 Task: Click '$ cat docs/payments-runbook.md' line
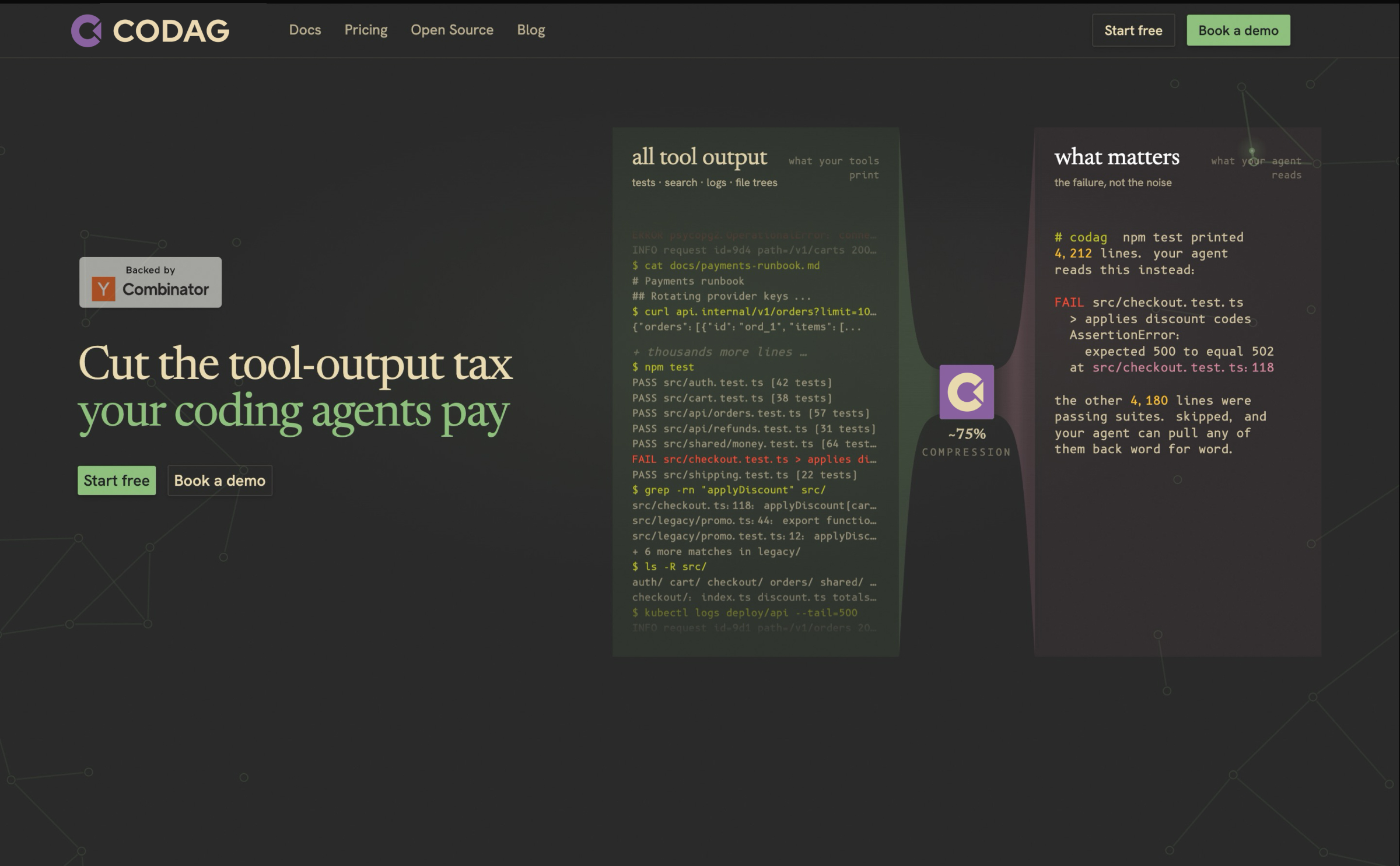click(x=726, y=266)
